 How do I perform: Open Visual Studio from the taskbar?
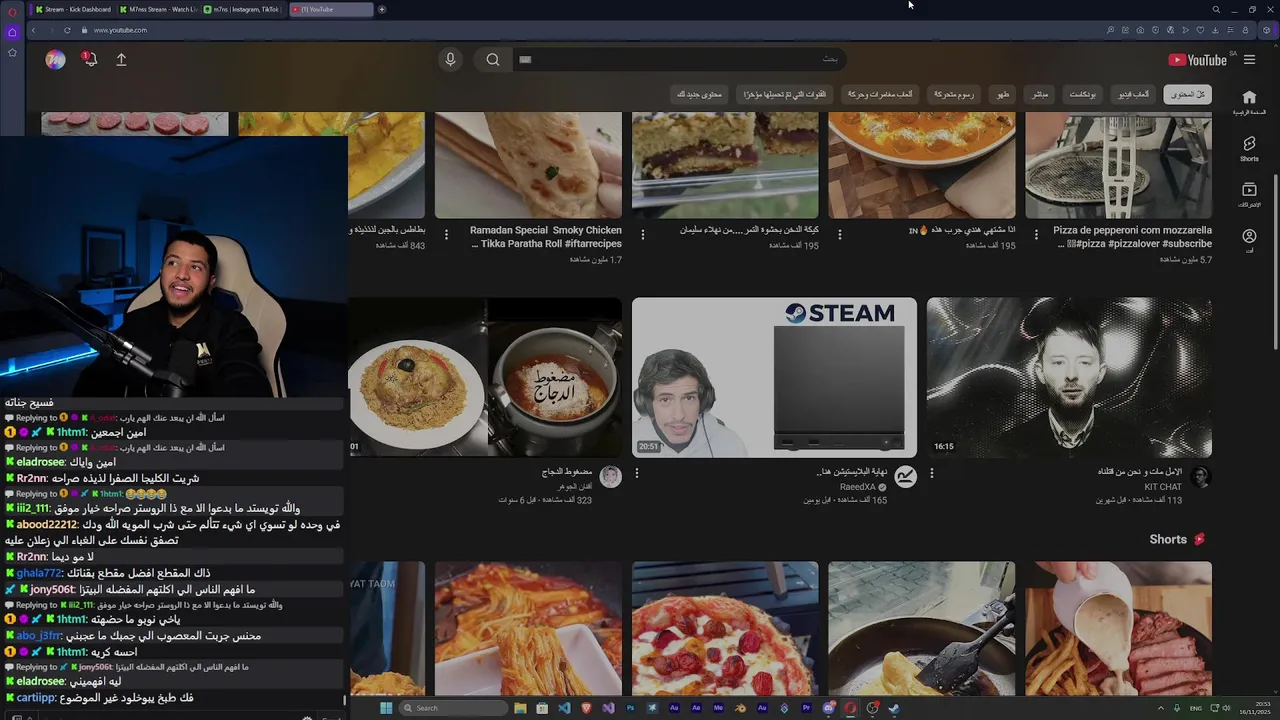[608, 708]
